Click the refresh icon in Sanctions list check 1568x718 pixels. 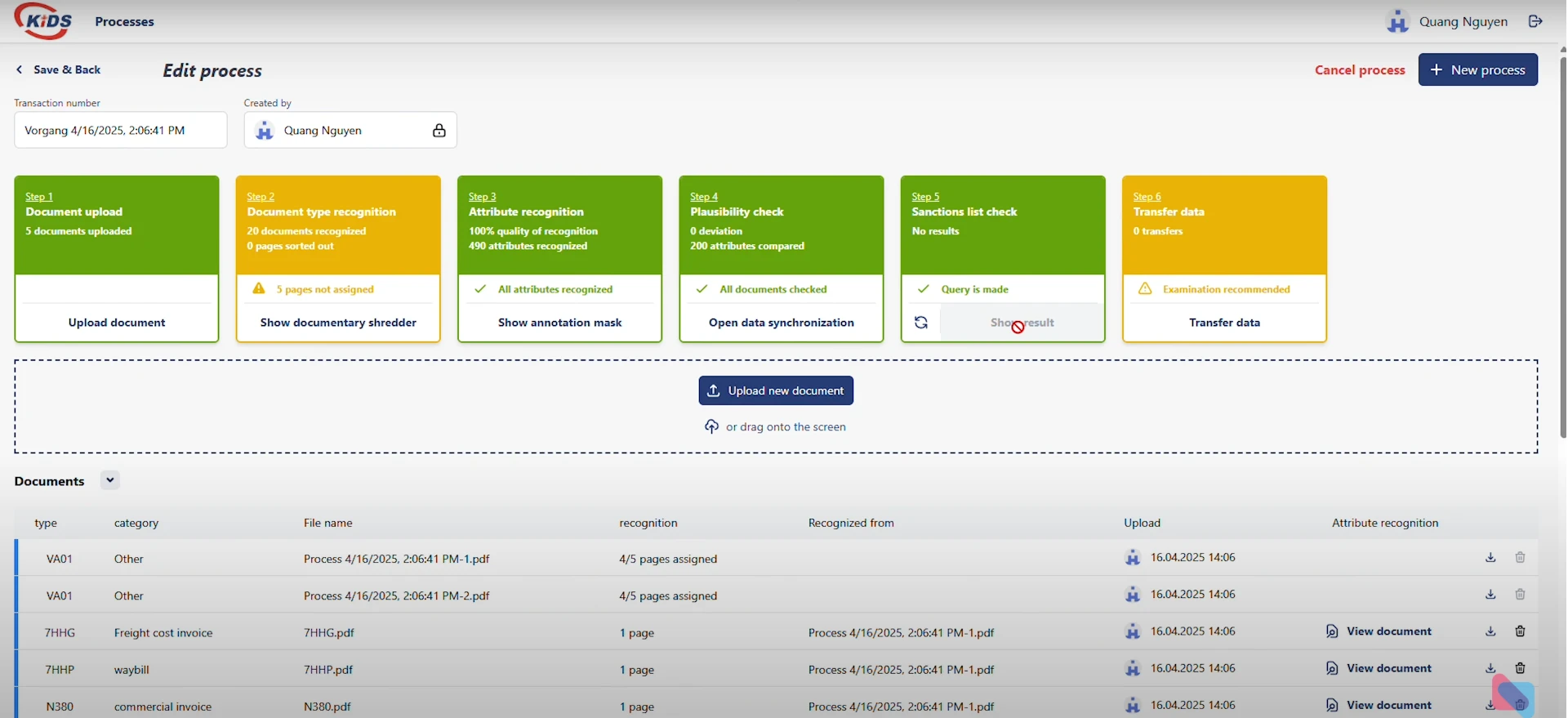coord(920,323)
